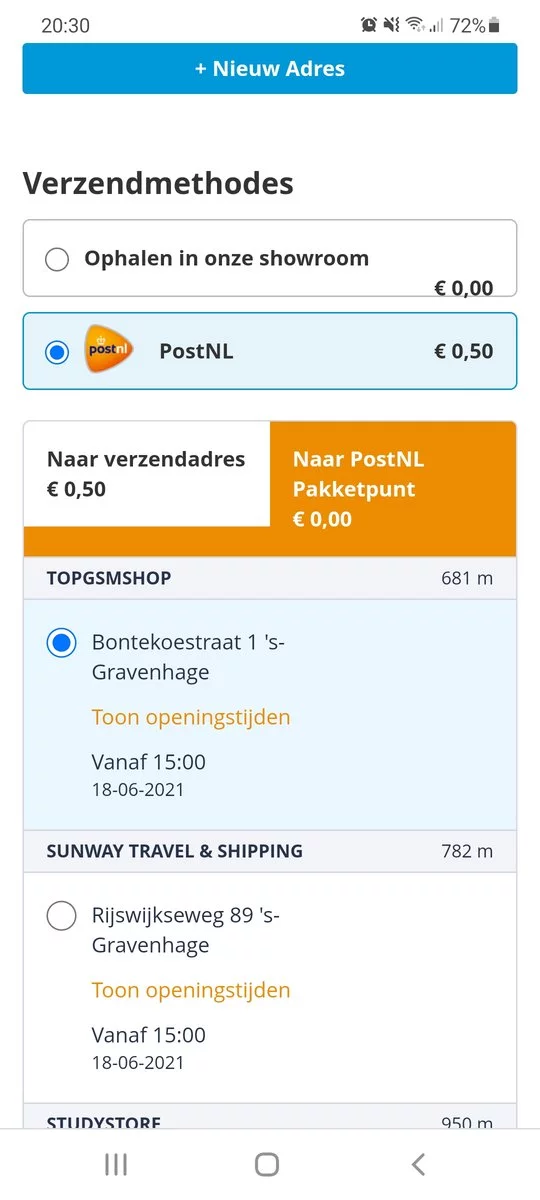Tap the muted sound status icon
540x1200 pixels.
click(x=391, y=26)
